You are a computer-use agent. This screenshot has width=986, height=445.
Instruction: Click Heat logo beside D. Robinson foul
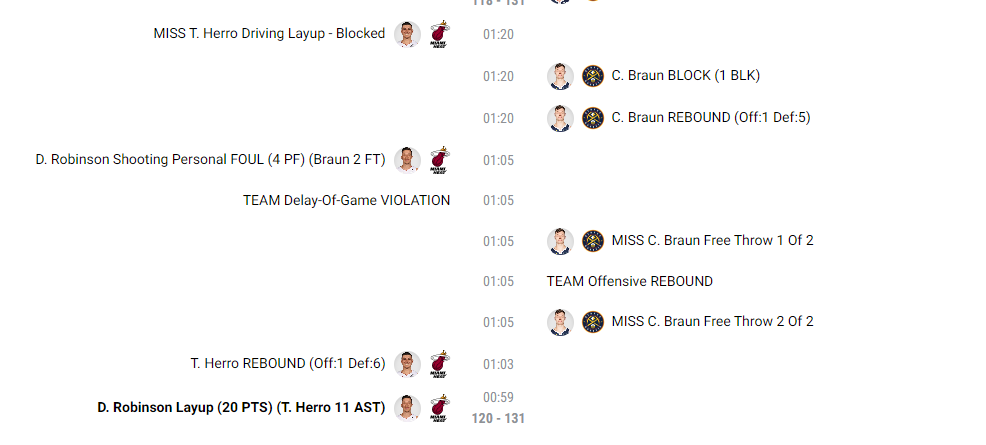tap(440, 160)
